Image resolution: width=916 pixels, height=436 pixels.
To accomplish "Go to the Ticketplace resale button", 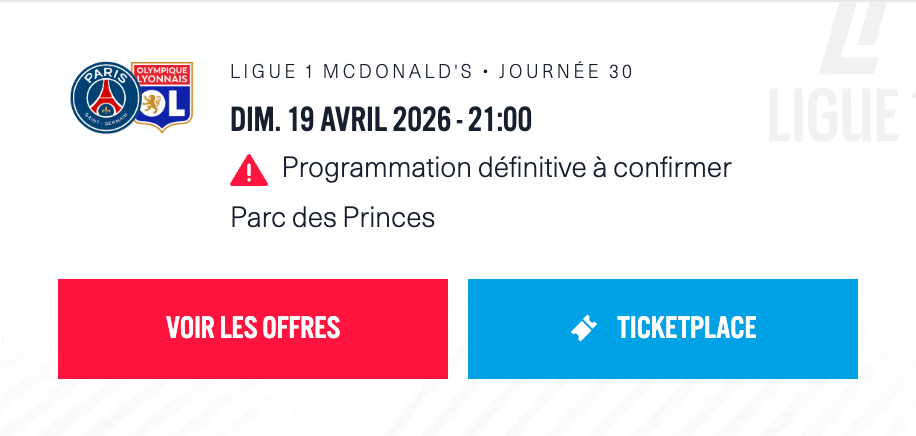I will coord(663,328).
